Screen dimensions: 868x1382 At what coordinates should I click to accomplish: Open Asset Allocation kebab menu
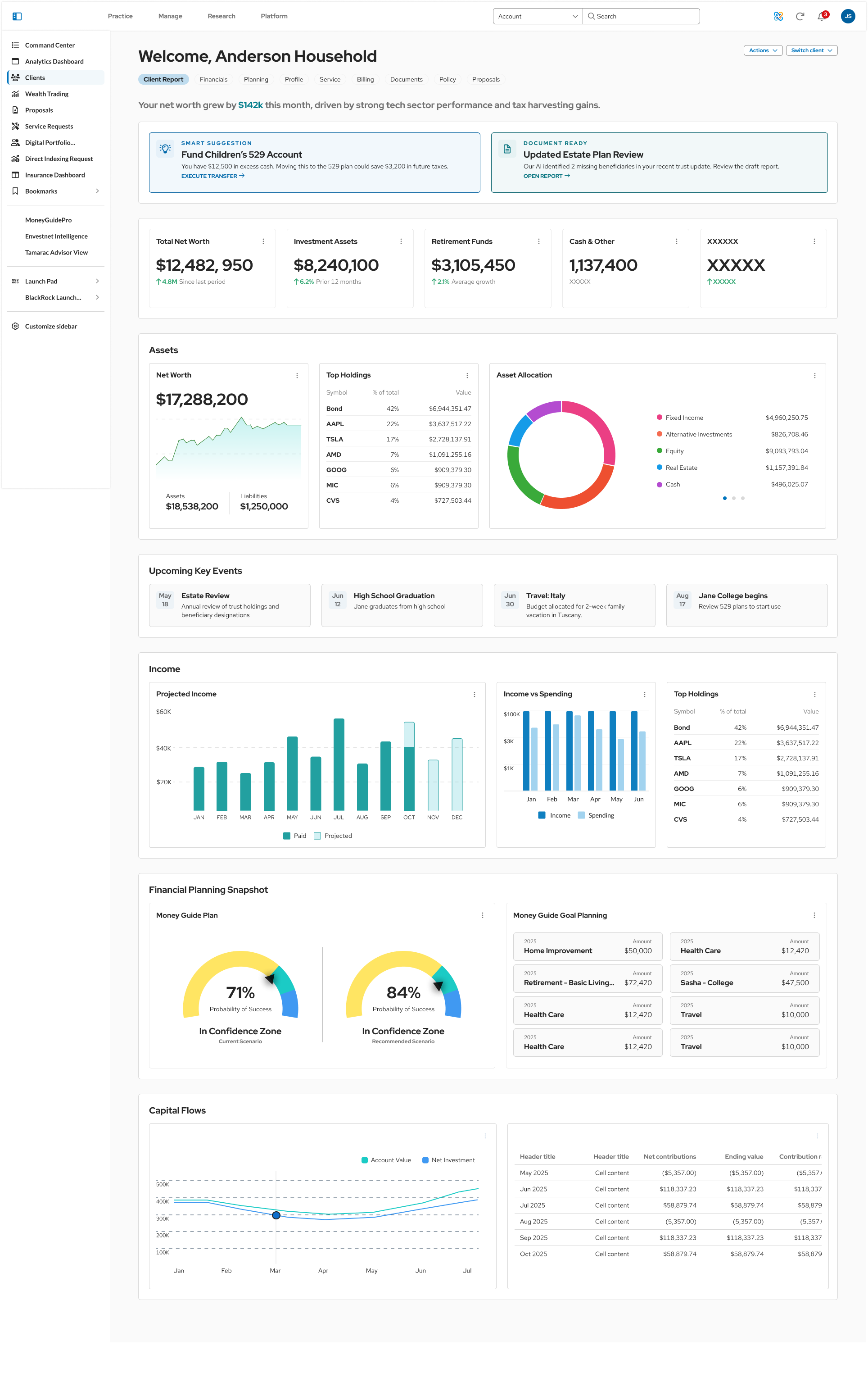(x=814, y=375)
